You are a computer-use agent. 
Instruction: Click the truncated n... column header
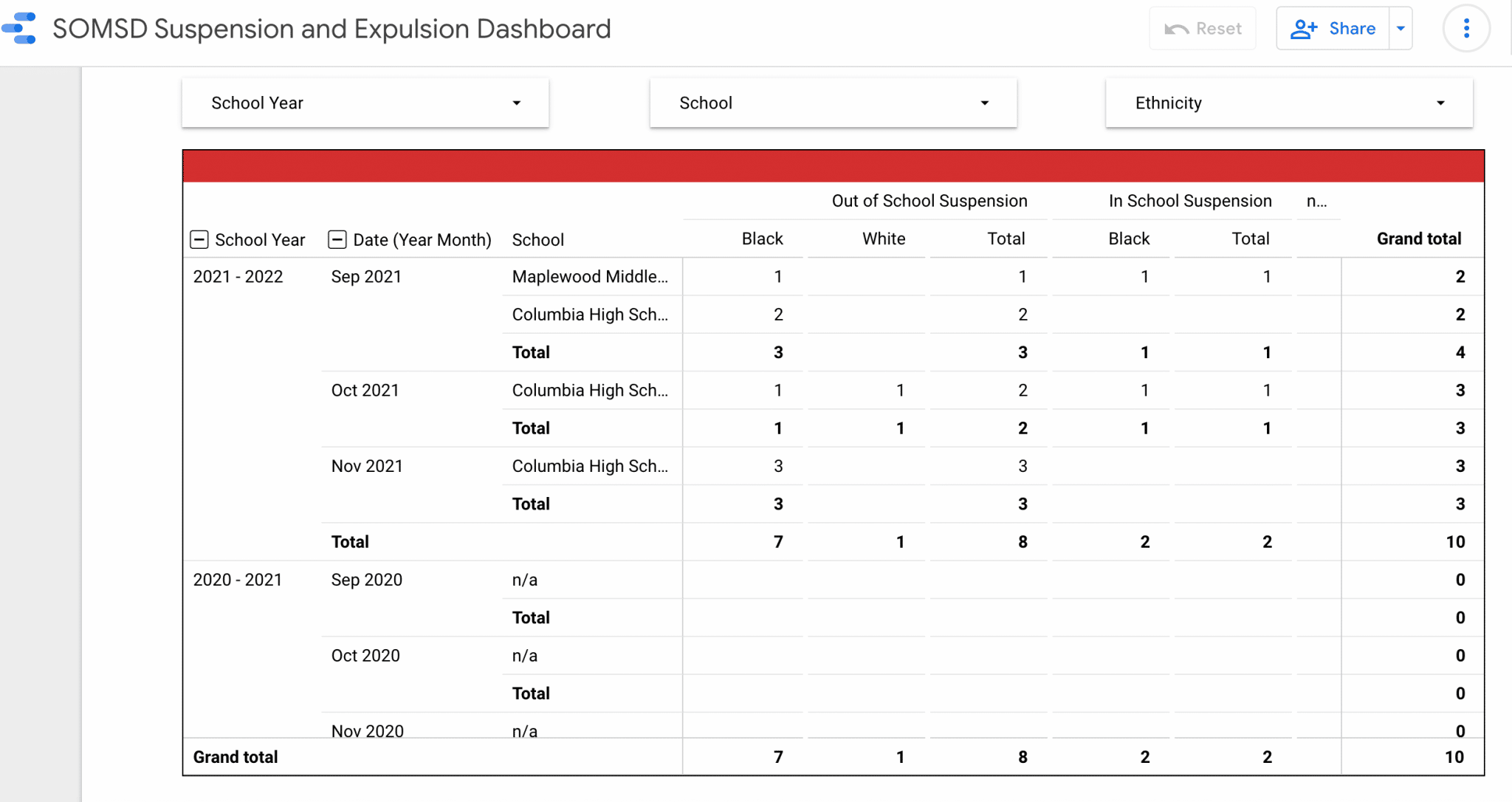click(x=1316, y=201)
